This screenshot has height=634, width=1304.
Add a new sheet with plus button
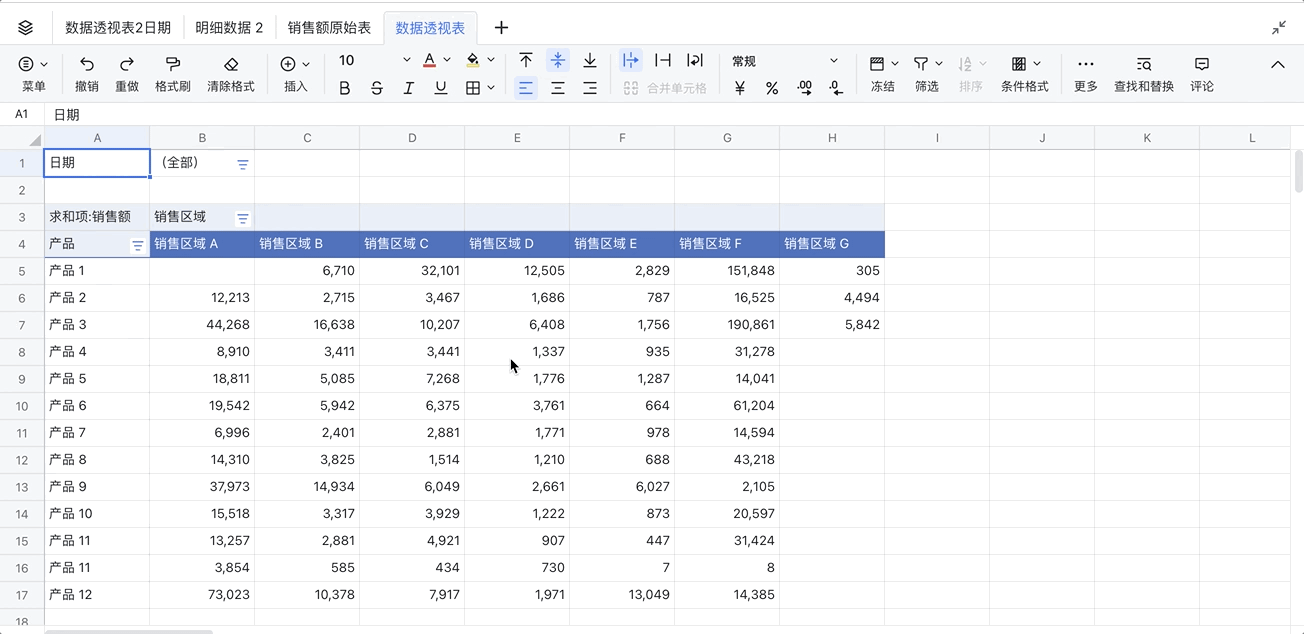(501, 28)
